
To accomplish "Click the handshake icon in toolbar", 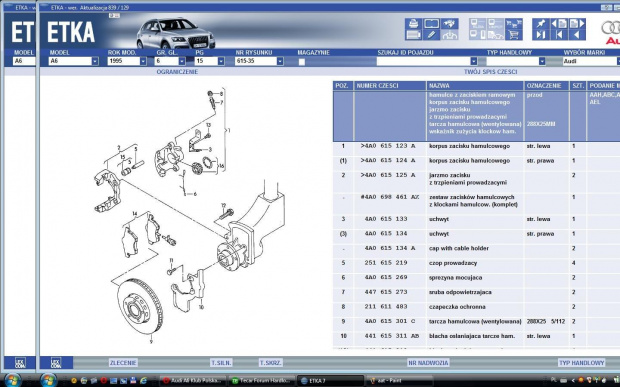I will pos(450,23).
